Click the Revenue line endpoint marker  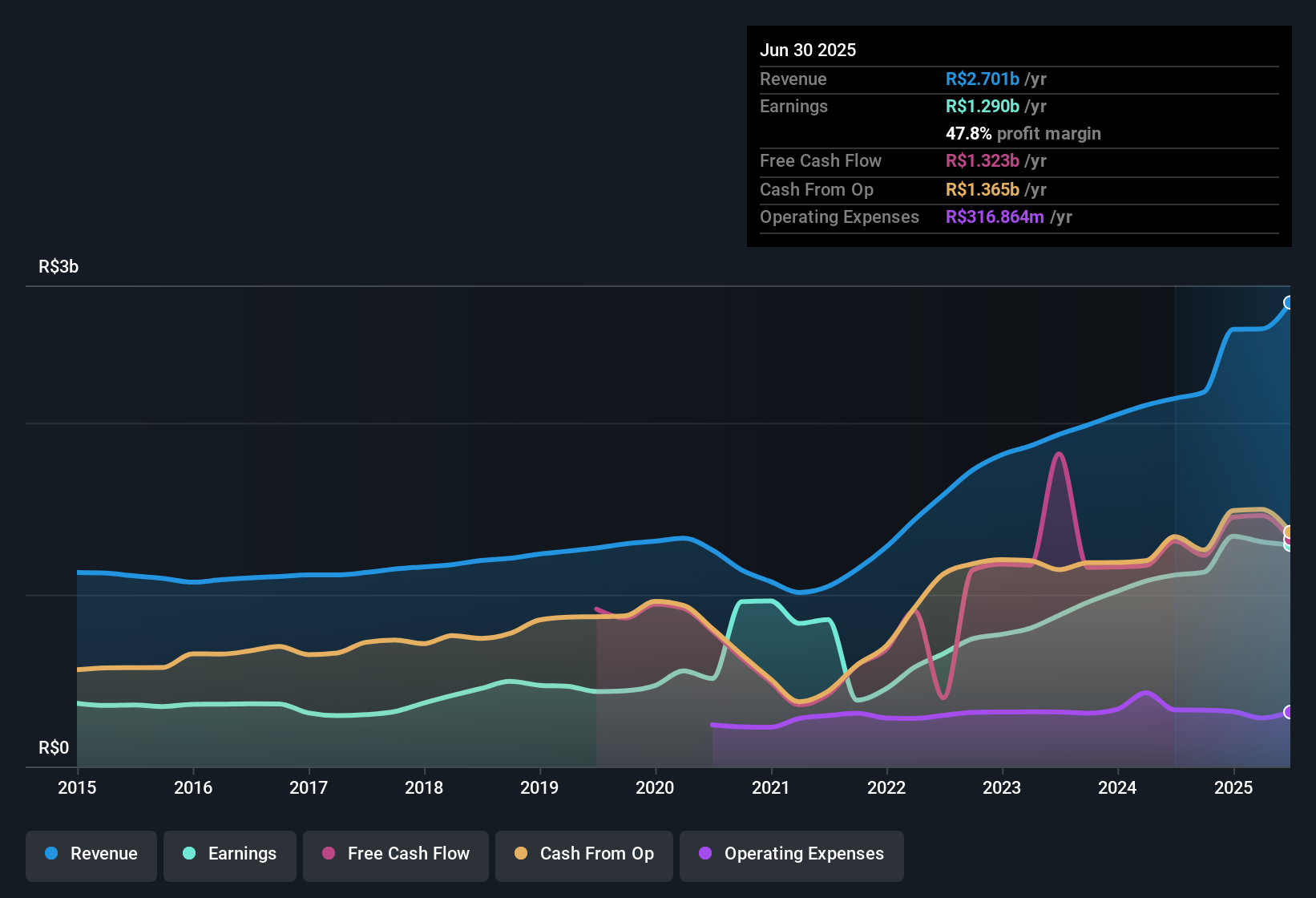1289,302
